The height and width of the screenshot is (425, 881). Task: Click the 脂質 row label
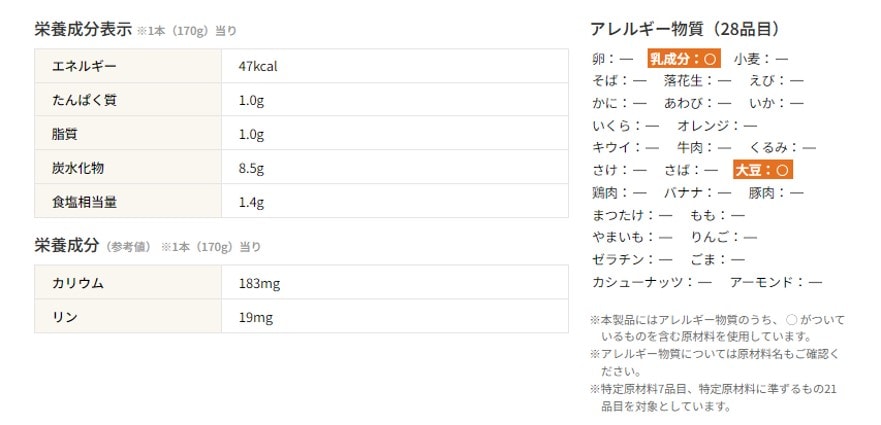point(65,134)
